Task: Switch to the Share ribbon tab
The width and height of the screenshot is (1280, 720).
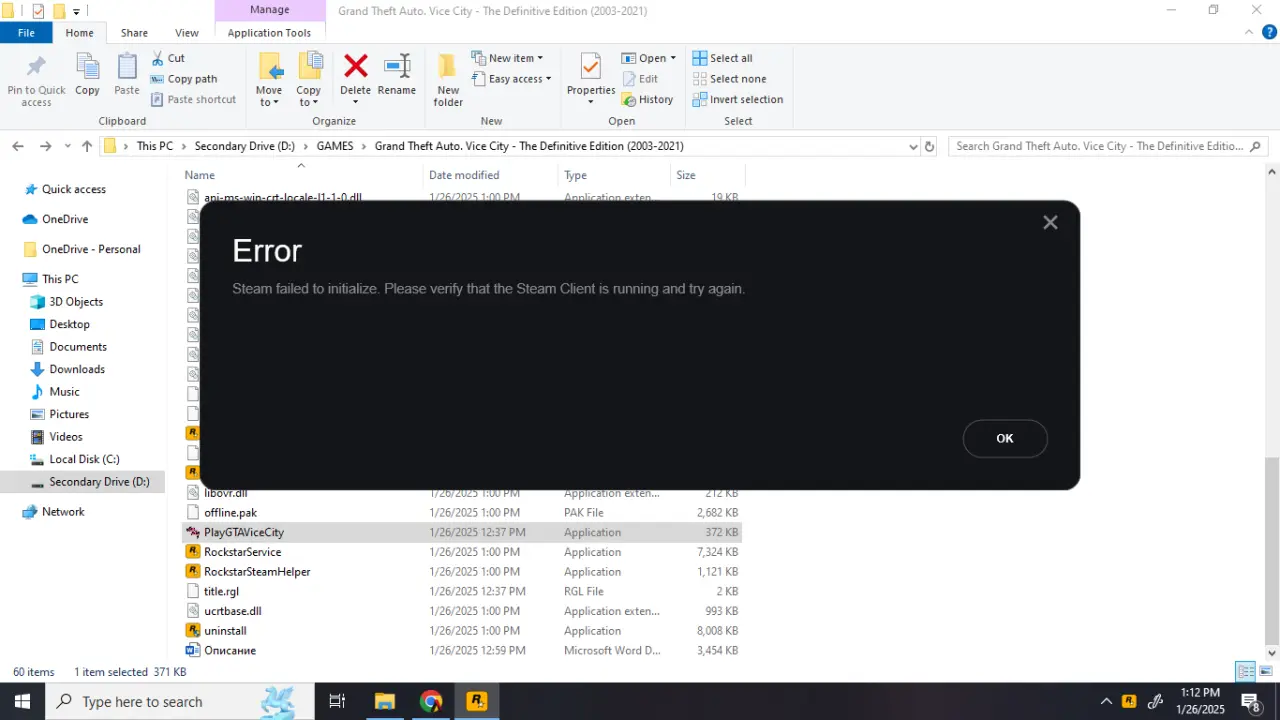Action: pyautogui.click(x=134, y=33)
